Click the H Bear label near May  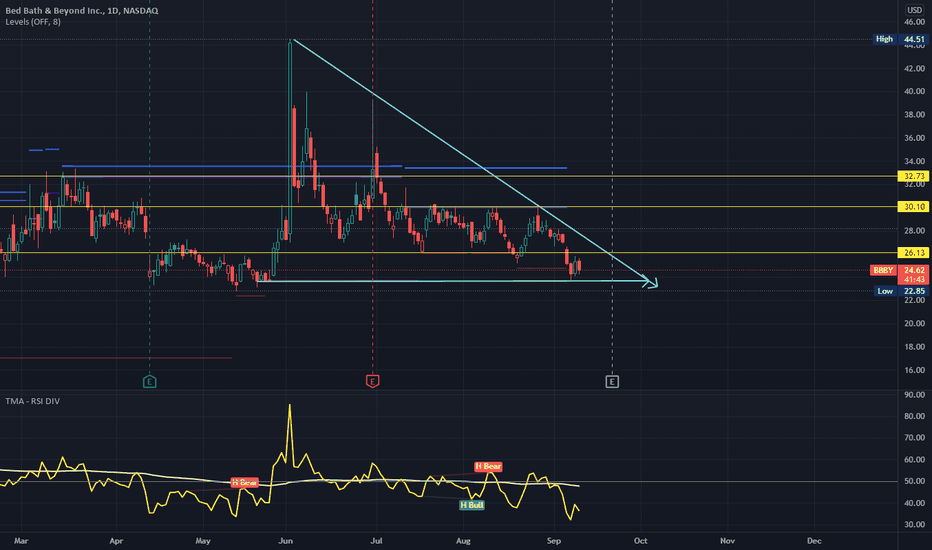[x=245, y=482]
